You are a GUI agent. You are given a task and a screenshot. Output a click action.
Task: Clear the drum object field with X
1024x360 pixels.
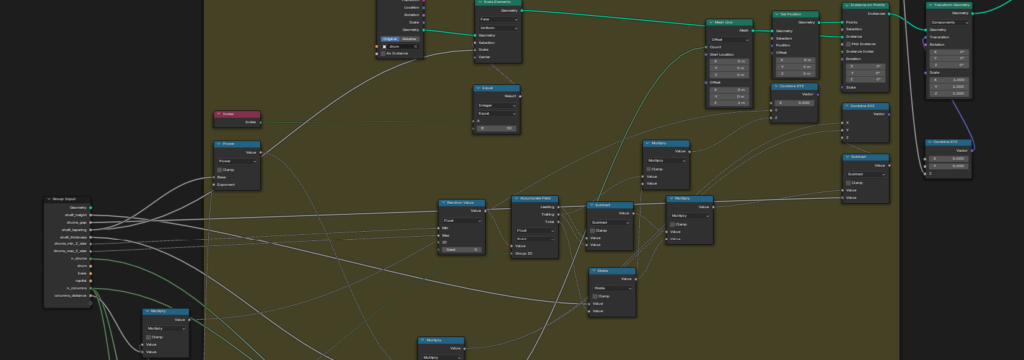[x=416, y=46]
